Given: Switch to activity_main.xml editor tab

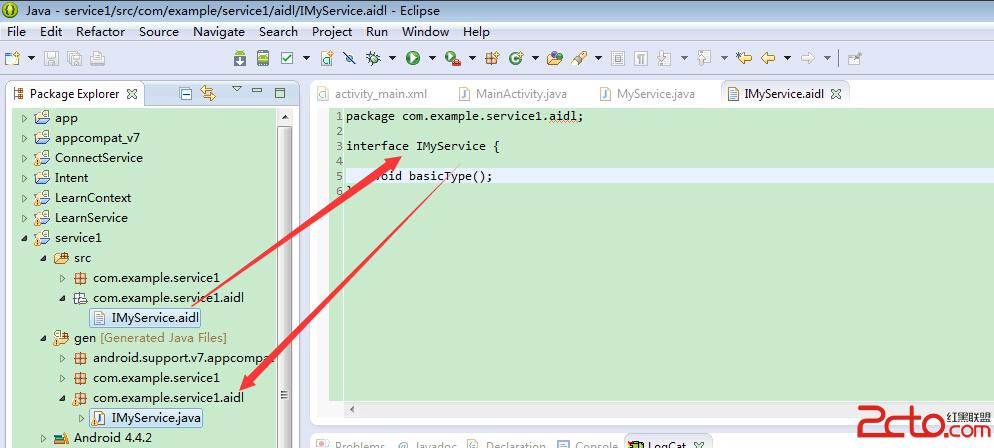Looking at the screenshot, I should [373, 94].
